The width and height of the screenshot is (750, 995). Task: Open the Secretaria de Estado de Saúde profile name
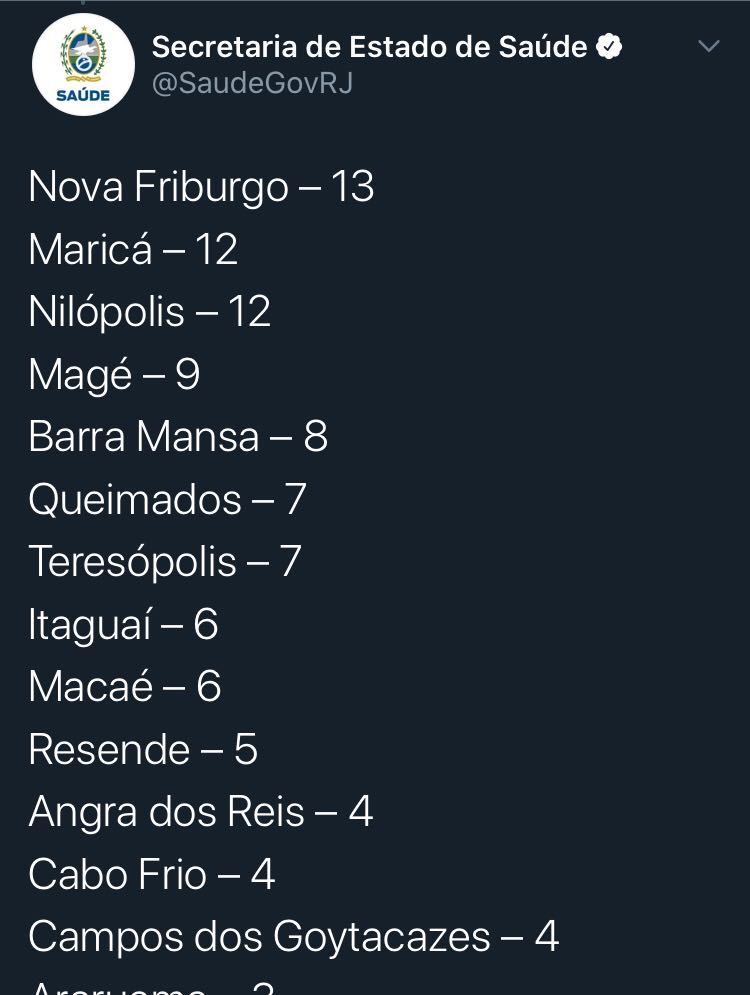(x=369, y=47)
